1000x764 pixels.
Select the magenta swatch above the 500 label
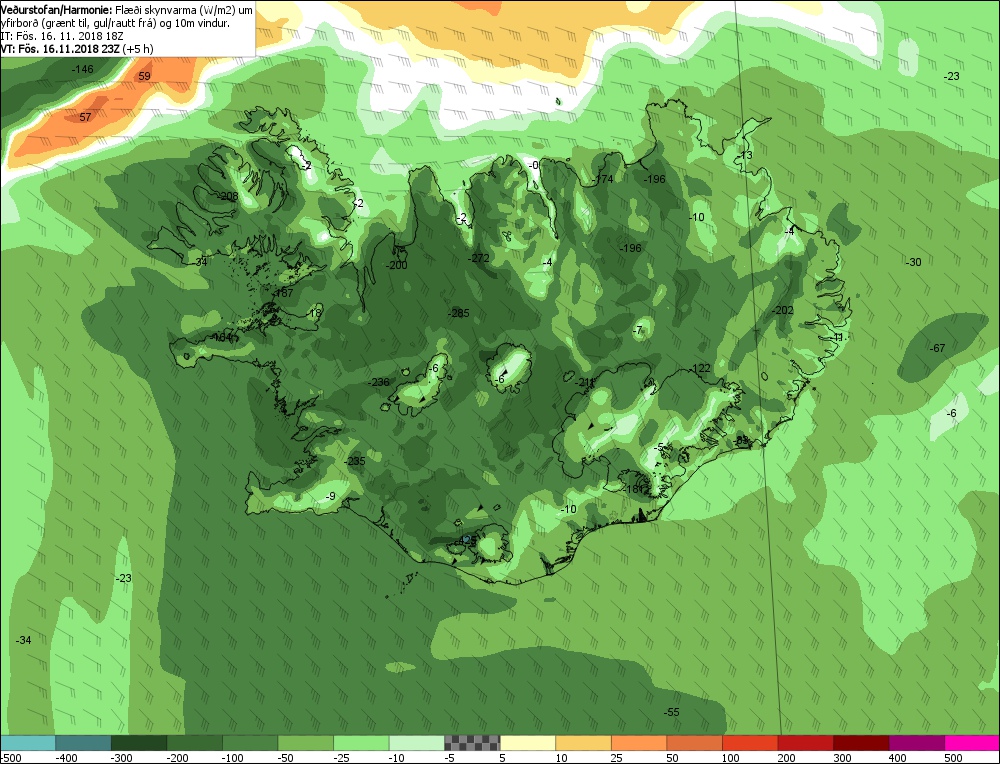coord(971,743)
